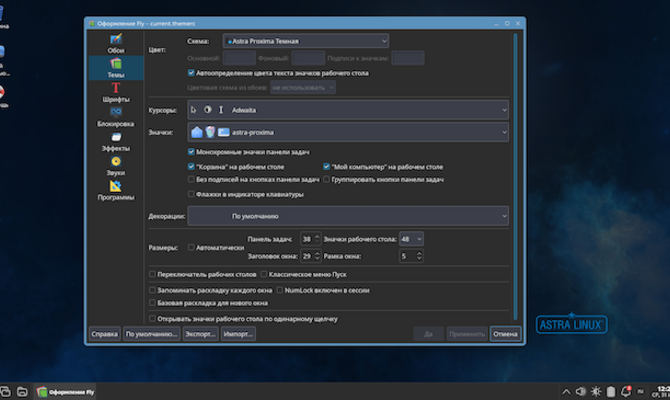Expand the Схема color scheme dropdown
This screenshot has height=400, width=670.
tap(306, 41)
